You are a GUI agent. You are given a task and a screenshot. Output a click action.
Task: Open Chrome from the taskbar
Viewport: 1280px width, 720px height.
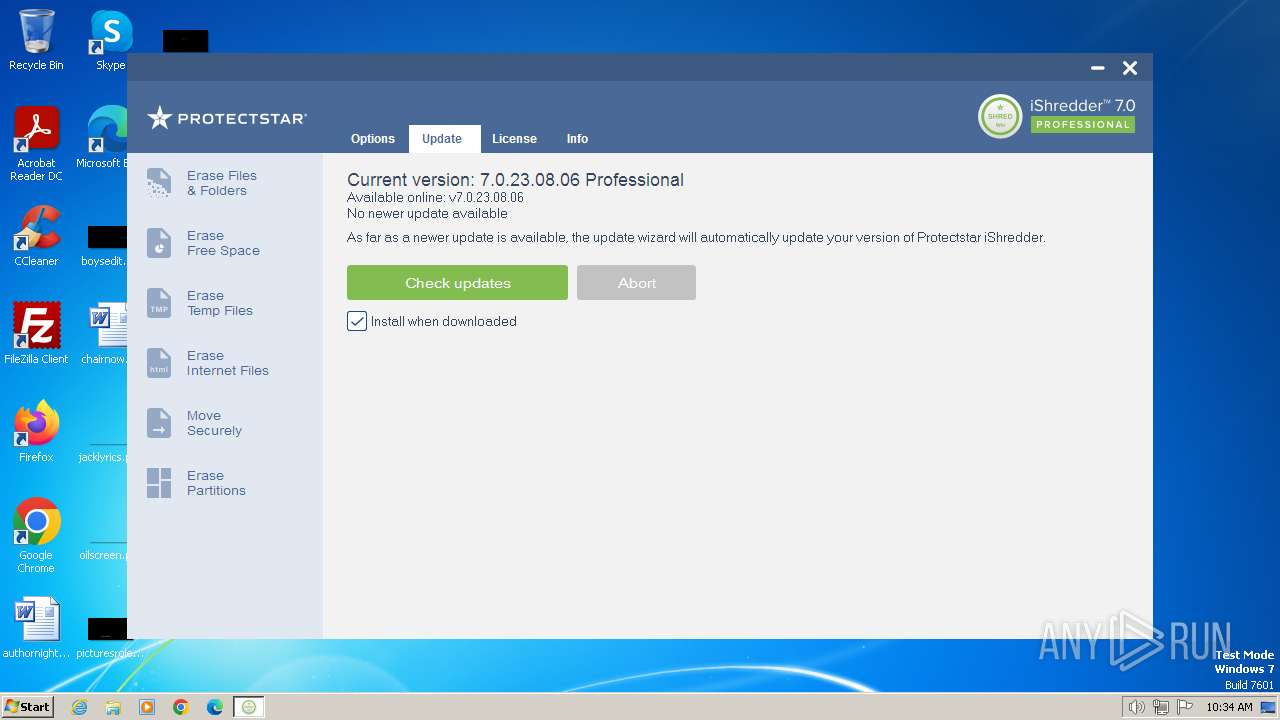[x=181, y=707]
